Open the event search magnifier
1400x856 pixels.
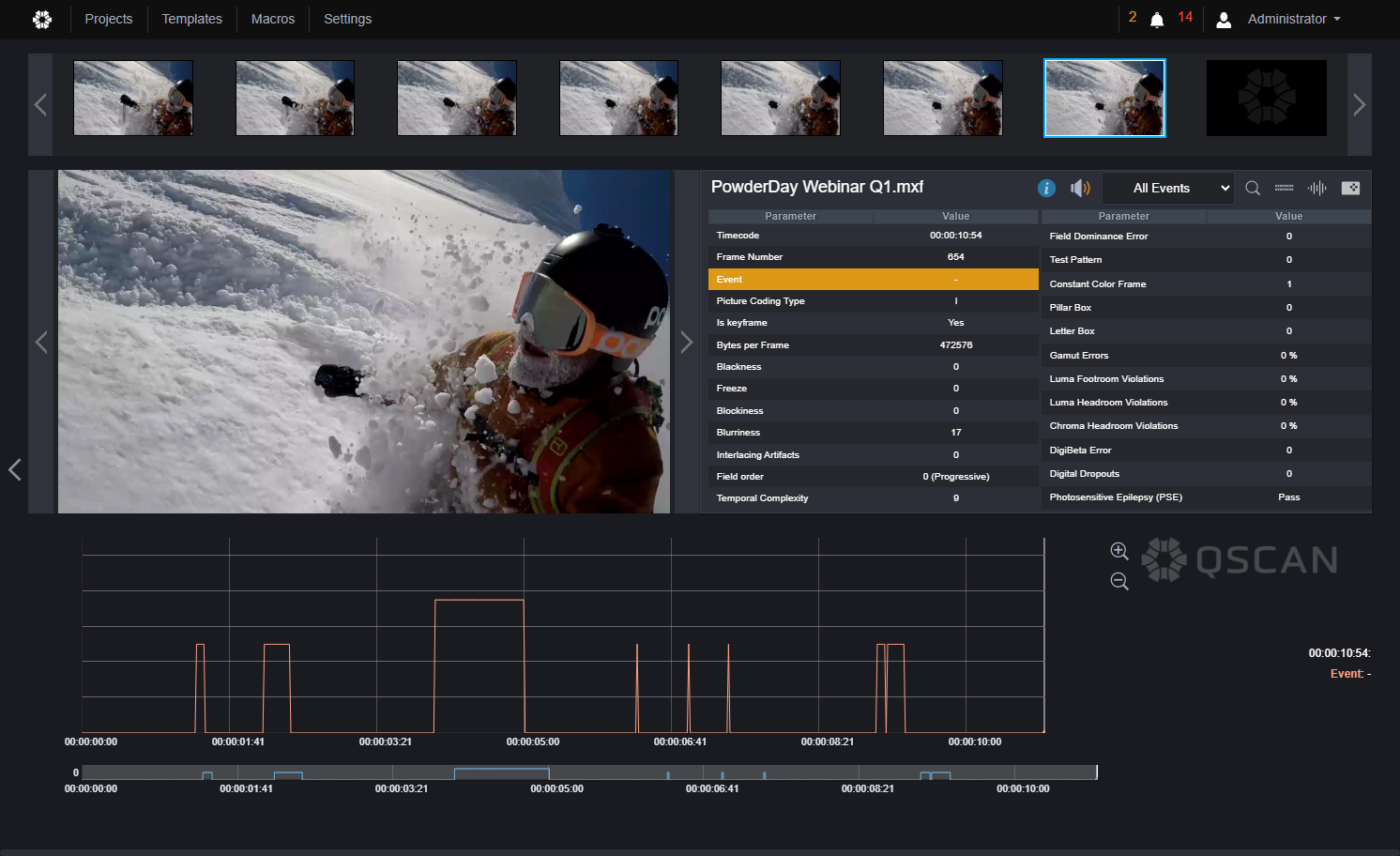pos(1253,188)
